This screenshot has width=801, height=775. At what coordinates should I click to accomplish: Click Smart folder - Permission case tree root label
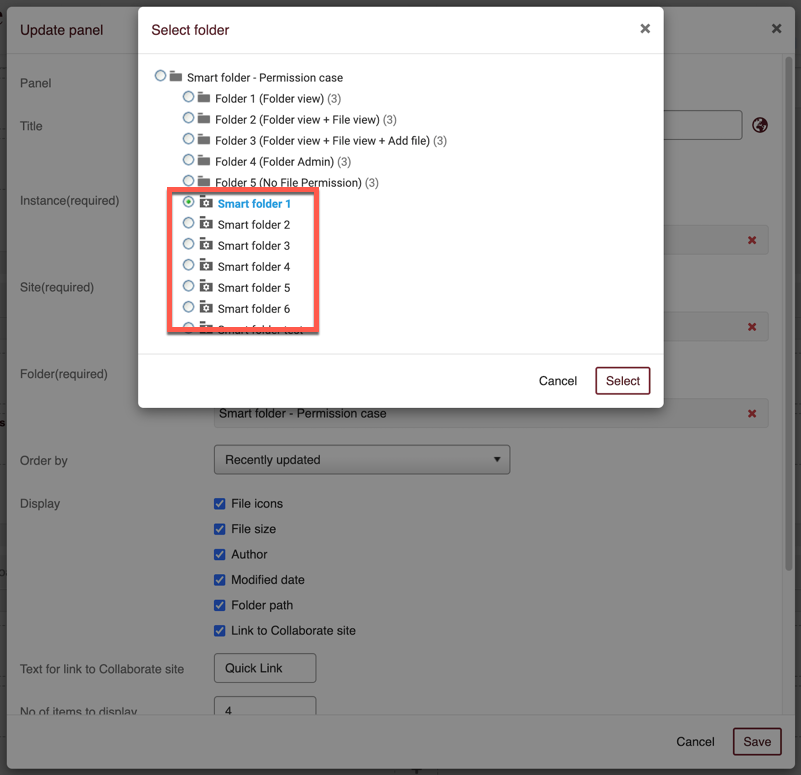tap(265, 78)
